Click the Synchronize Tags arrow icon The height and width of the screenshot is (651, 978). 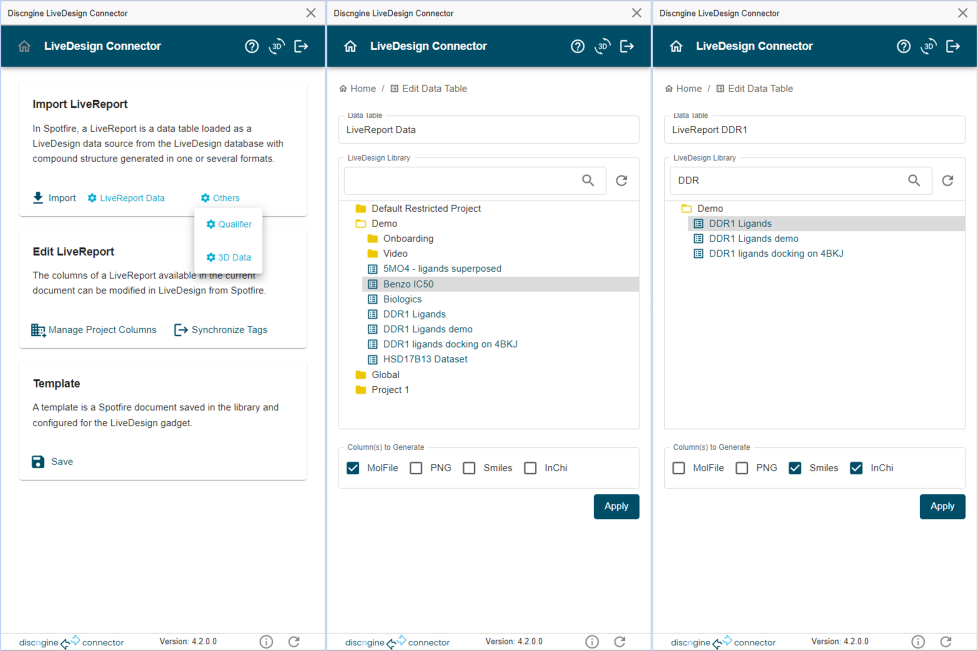click(x=181, y=330)
